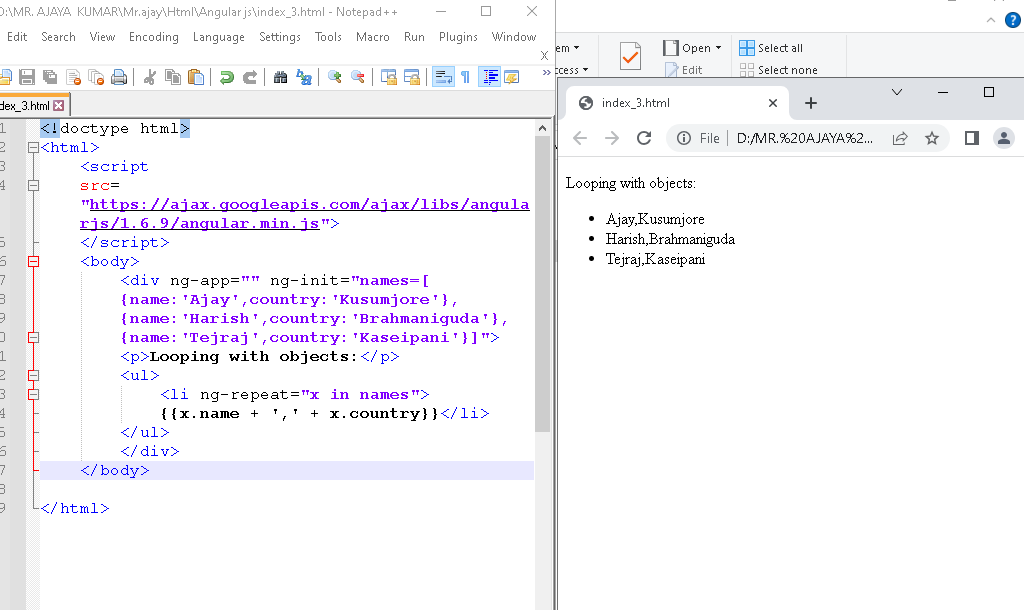Toggle Word Wrap in the toolbar
1024x610 pixels.
[x=442, y=77]
